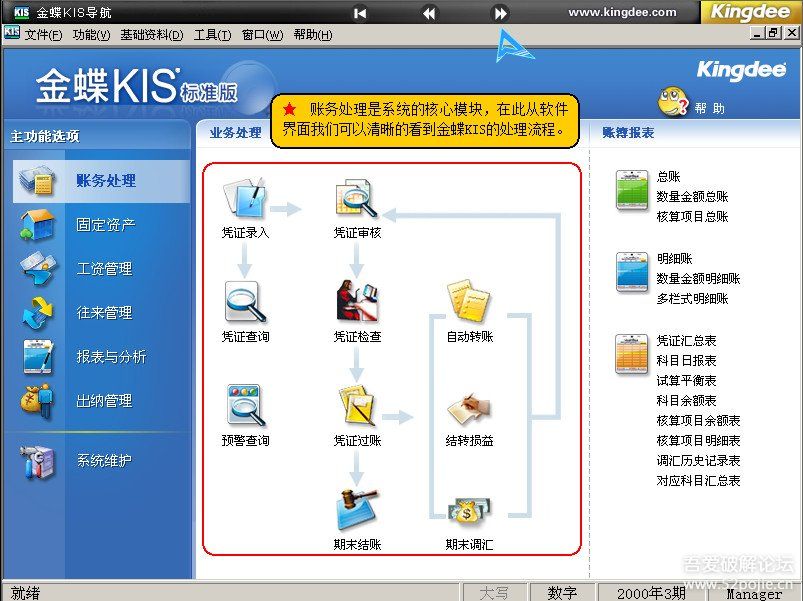Open the 总账 general ledger report
This screenshot has height=601, width=803.
point(667,177)
